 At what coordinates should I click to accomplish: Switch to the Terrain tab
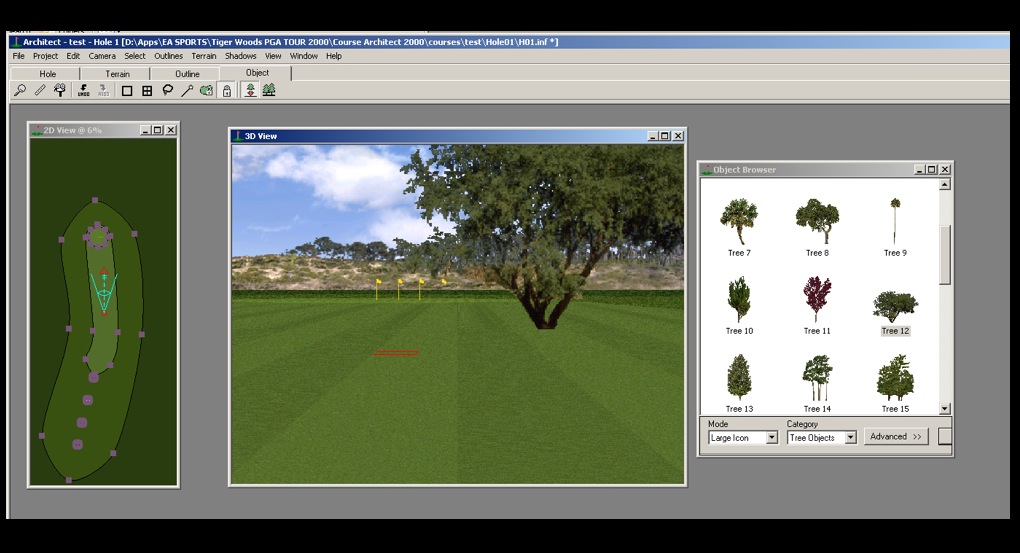tap(117, 74)
